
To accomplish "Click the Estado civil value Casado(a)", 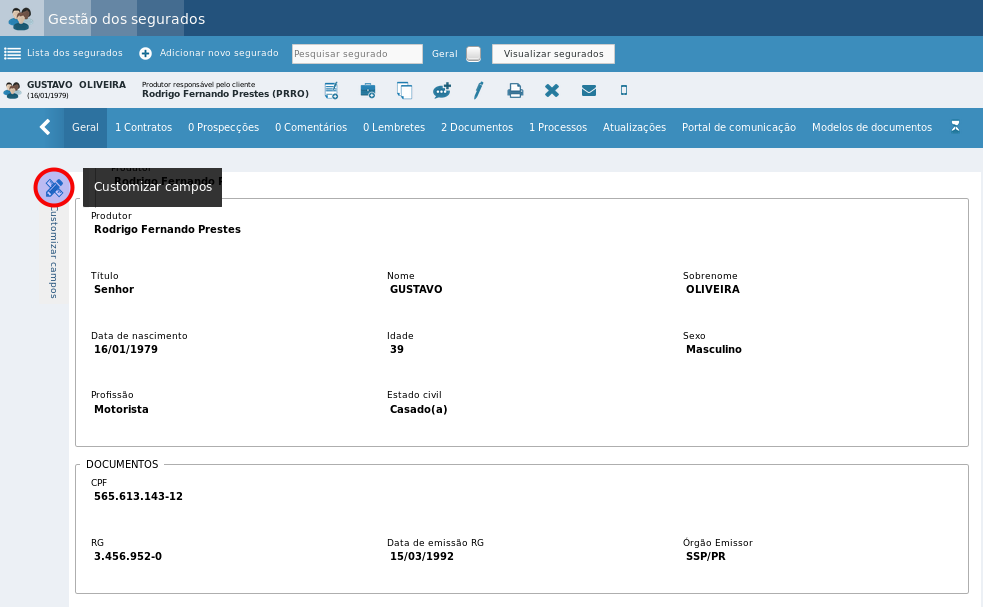I will tap(419, 409).
